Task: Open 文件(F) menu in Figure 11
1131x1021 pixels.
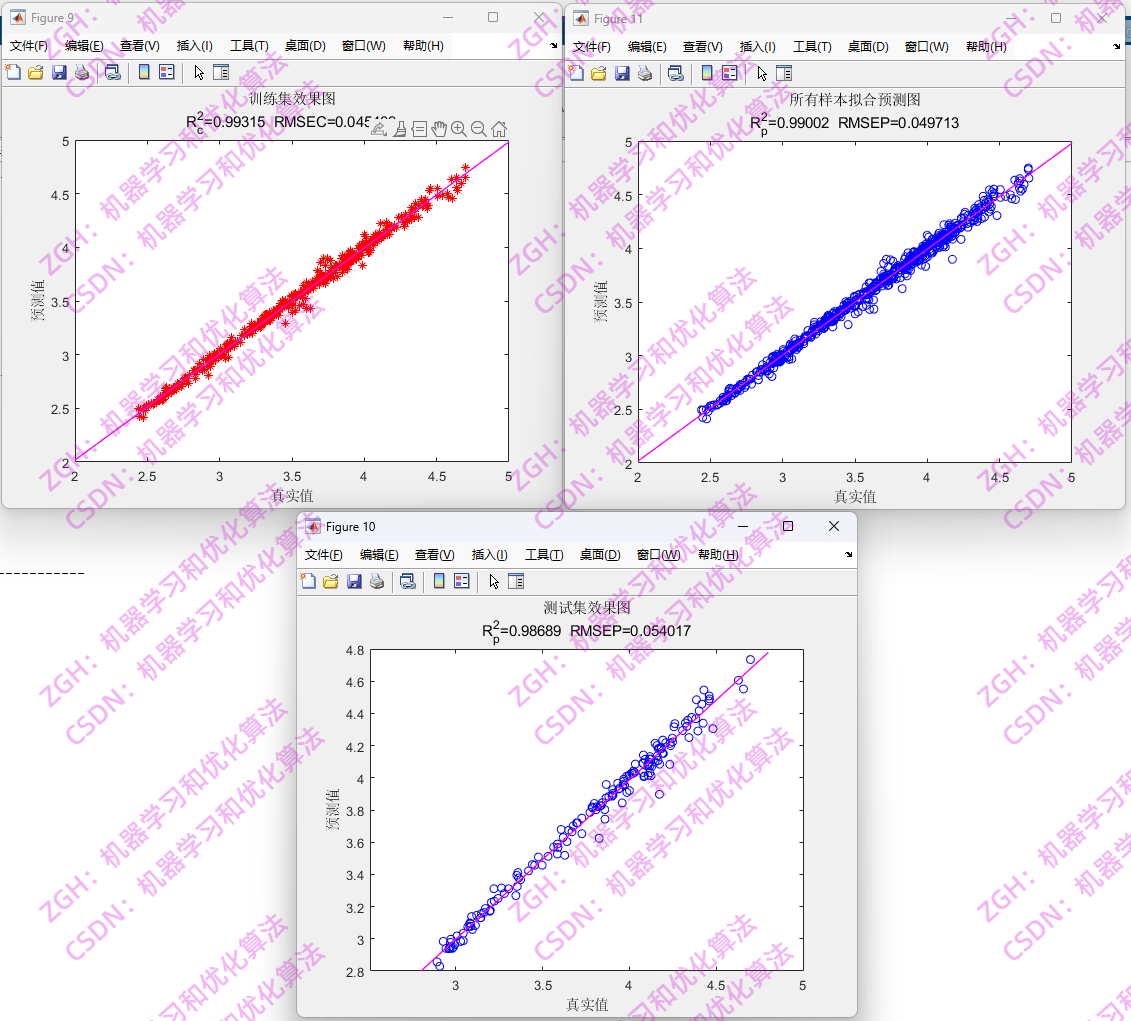Action: (x=591, y=46)
